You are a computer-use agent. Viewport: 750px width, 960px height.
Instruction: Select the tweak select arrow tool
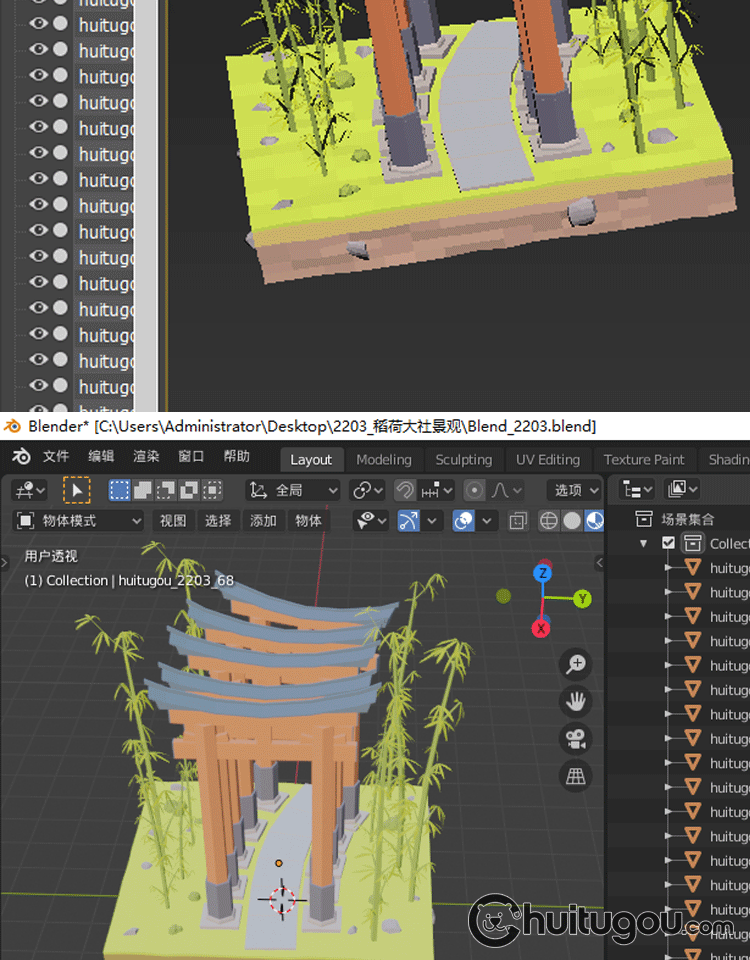[77, 490]
